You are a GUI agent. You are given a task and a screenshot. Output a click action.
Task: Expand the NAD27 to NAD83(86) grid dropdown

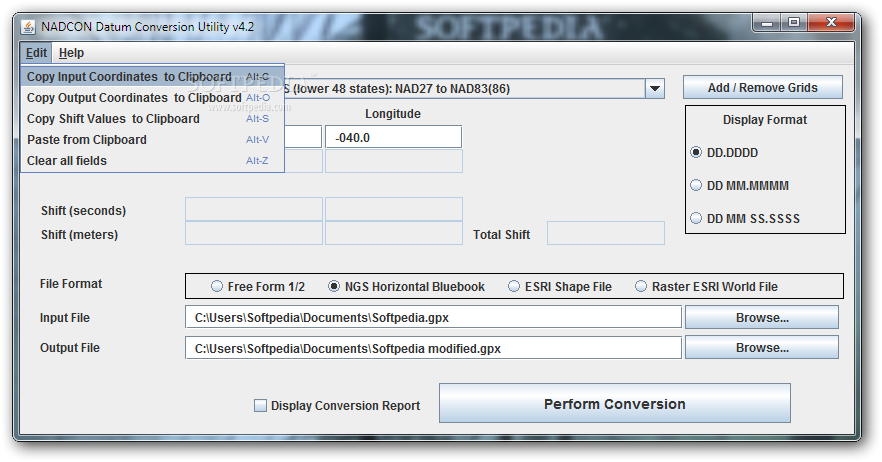coord(655,88)
